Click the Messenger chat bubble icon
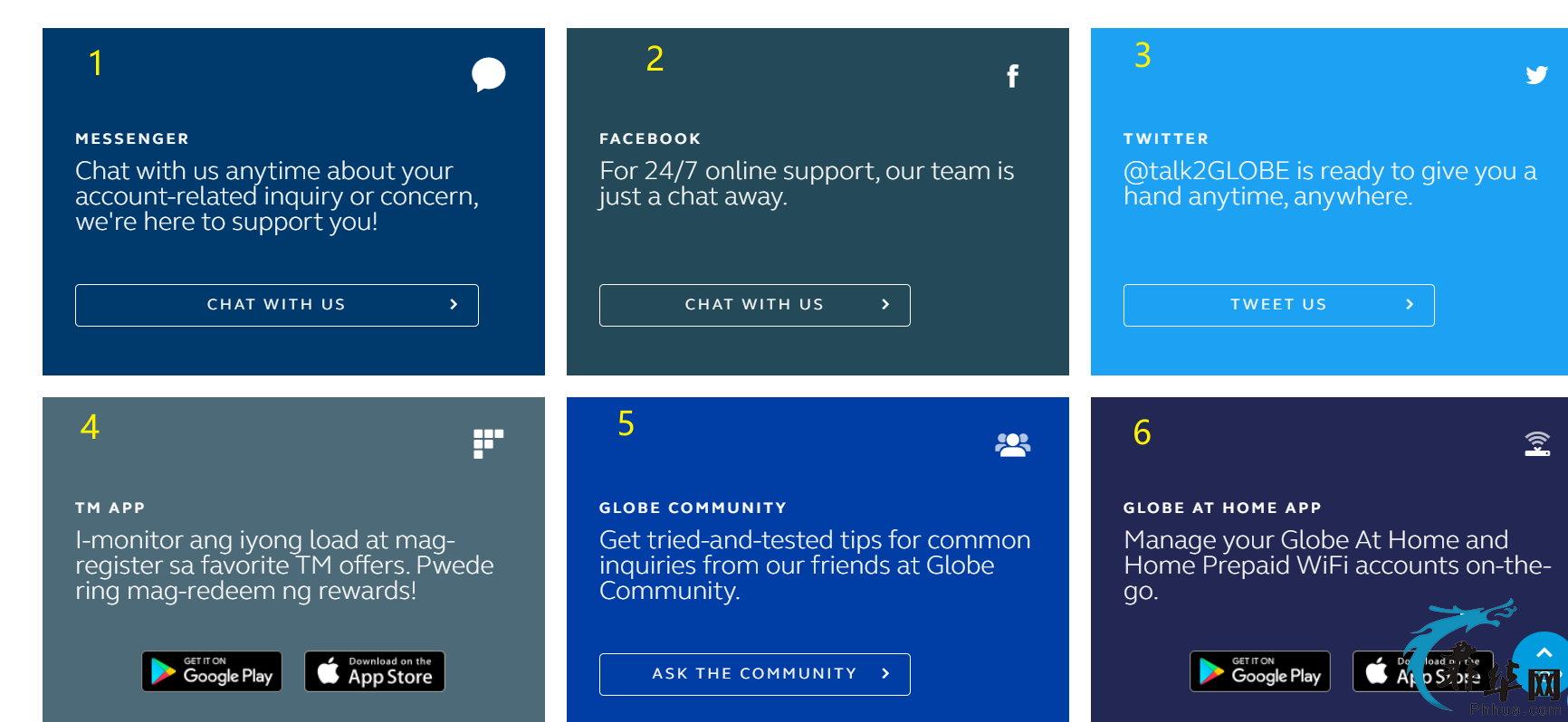 [489, 74]
